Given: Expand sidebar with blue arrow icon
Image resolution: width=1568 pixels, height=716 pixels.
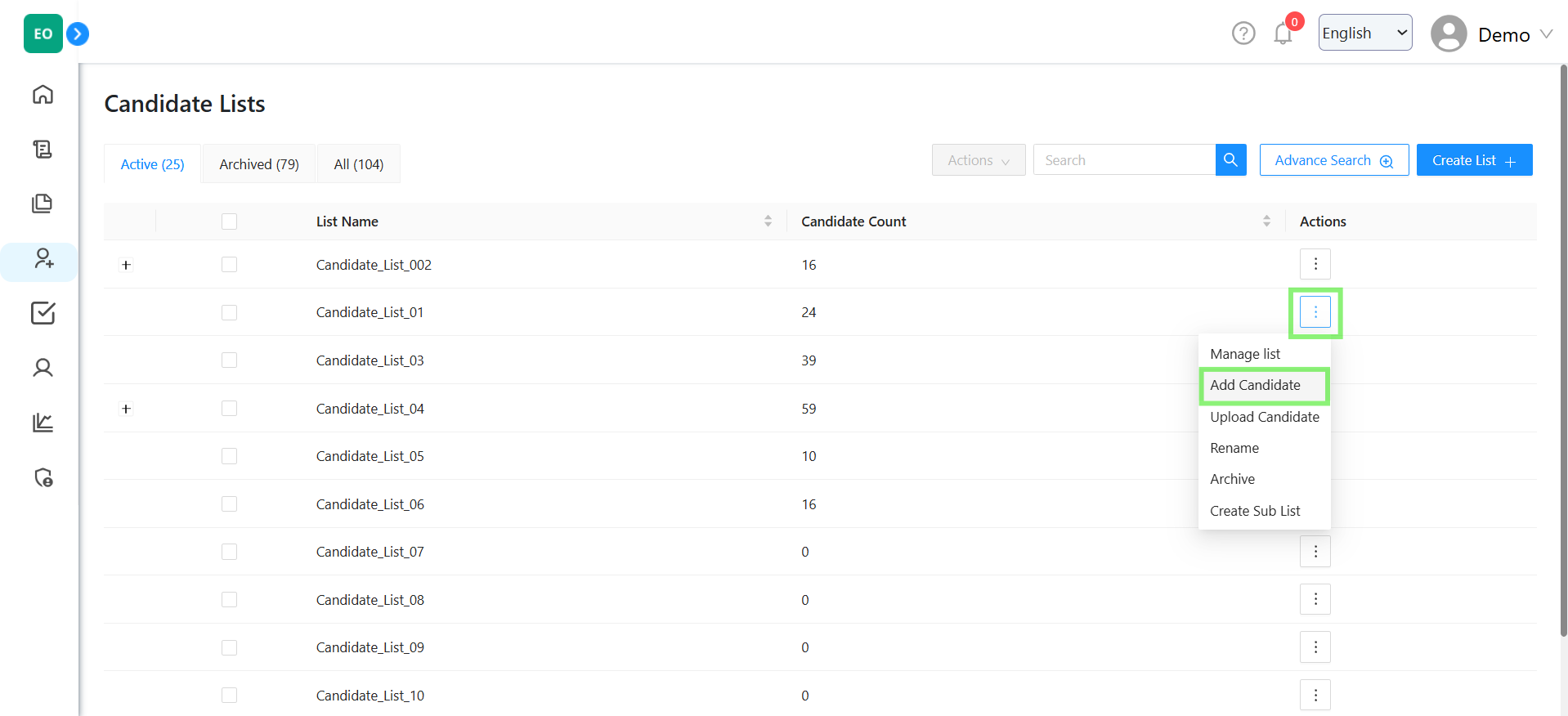Looking at the screenshot, I should 78,34.
